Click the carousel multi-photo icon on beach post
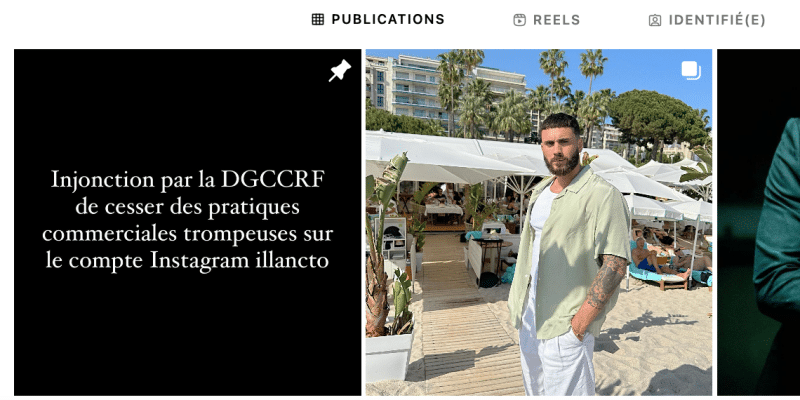This screenshot has height=400, width=800. coord(691,70)
